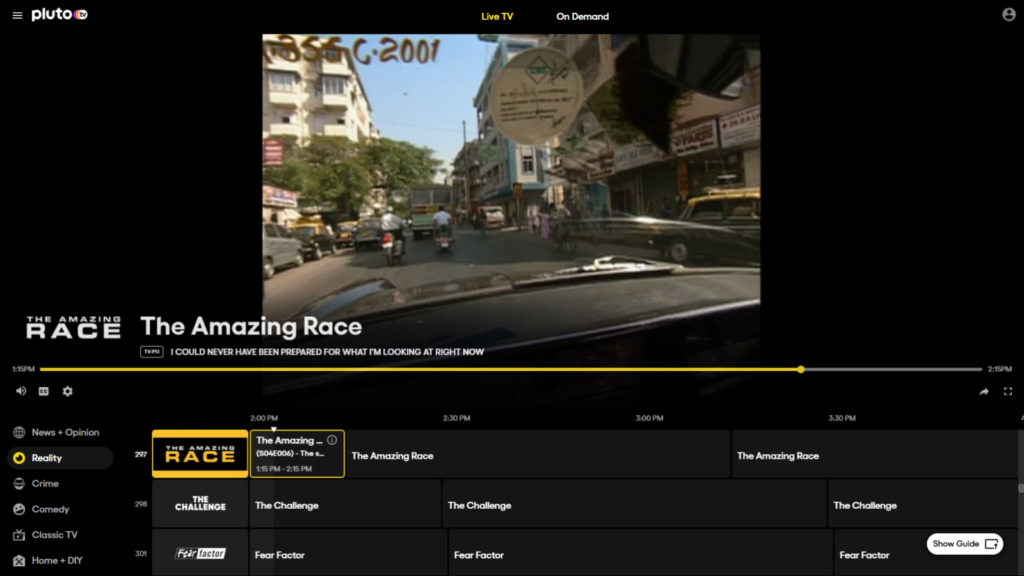This screenshot has width=1024, height=576.
Task: Select first The Challenge program block
Action: point(345,504)
